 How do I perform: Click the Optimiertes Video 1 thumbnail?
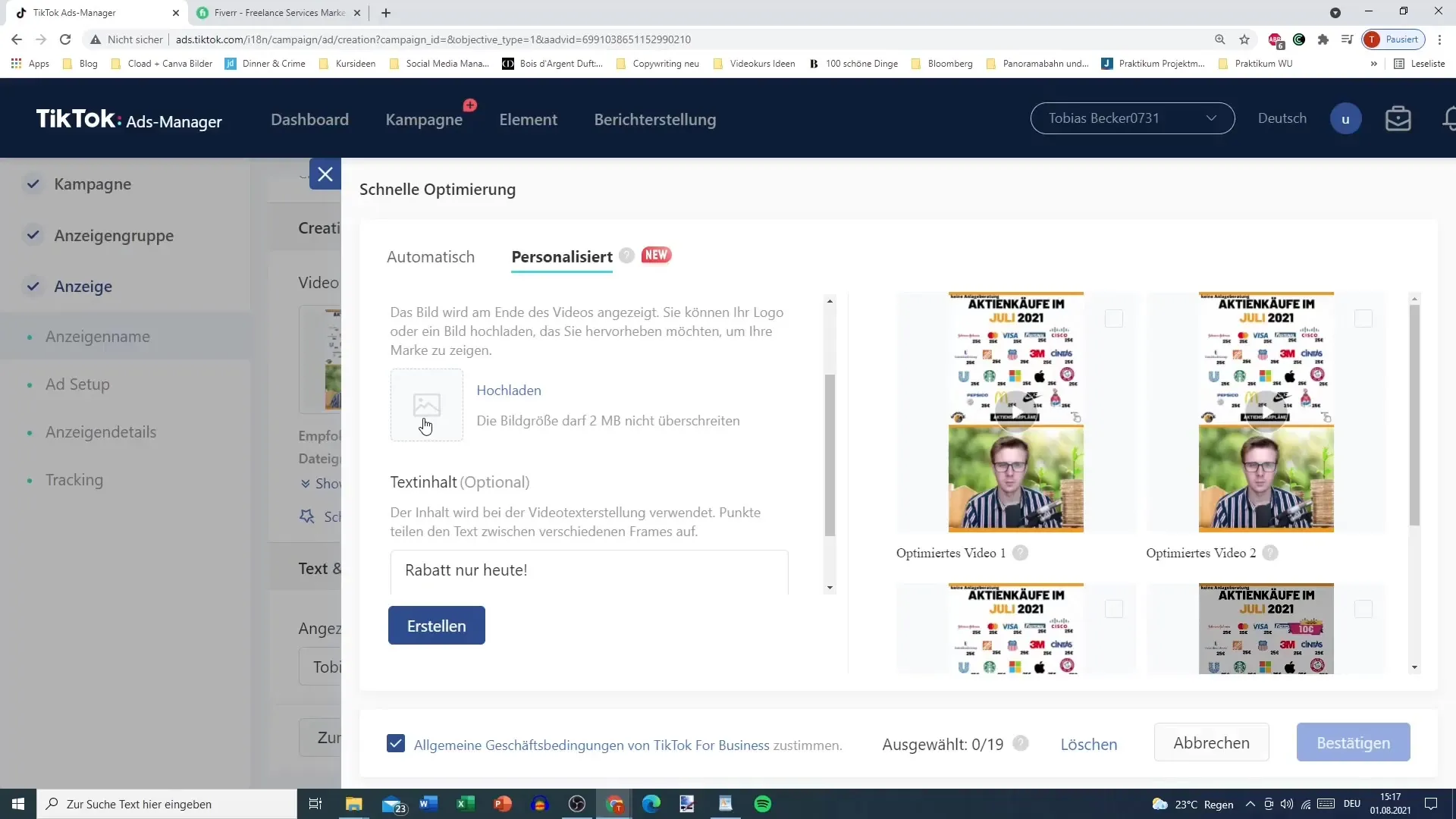tap(1015, 412)
